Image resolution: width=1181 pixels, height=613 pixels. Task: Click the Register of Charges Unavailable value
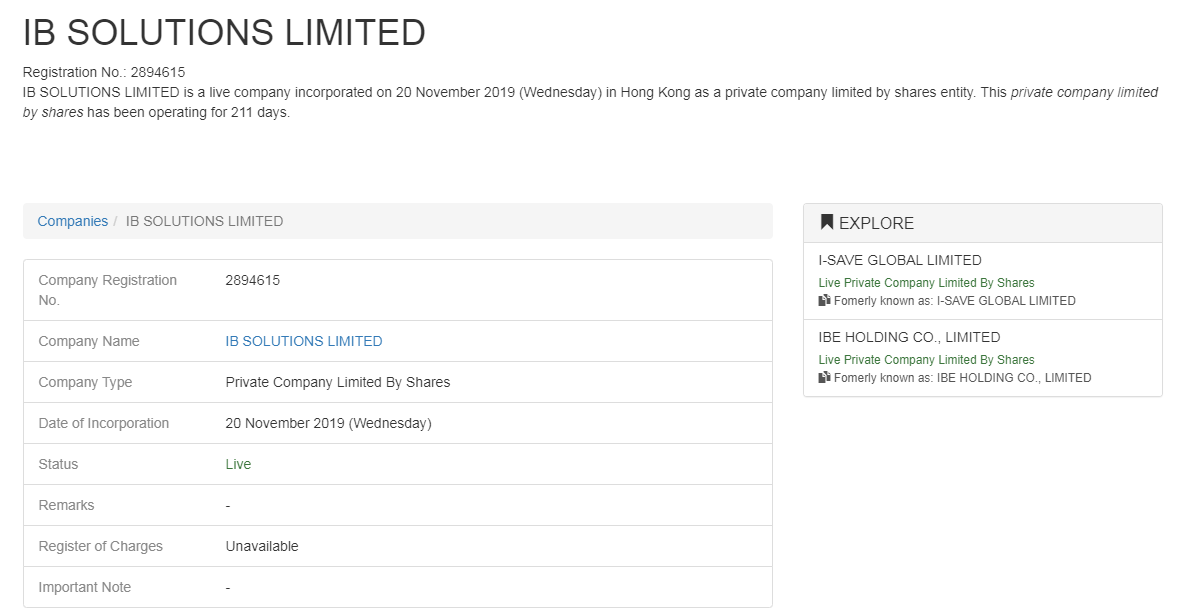click(x=262, y=546)
